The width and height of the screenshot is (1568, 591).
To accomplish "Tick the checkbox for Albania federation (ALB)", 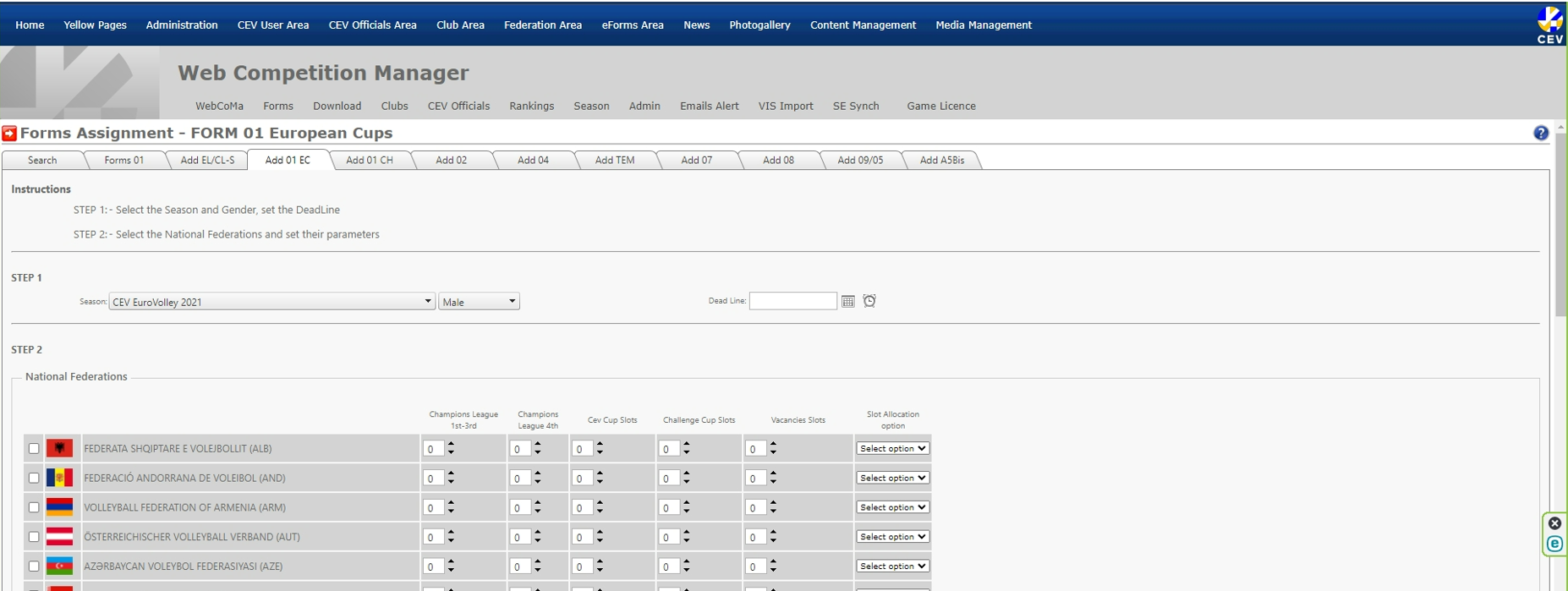I will (34, 449).
